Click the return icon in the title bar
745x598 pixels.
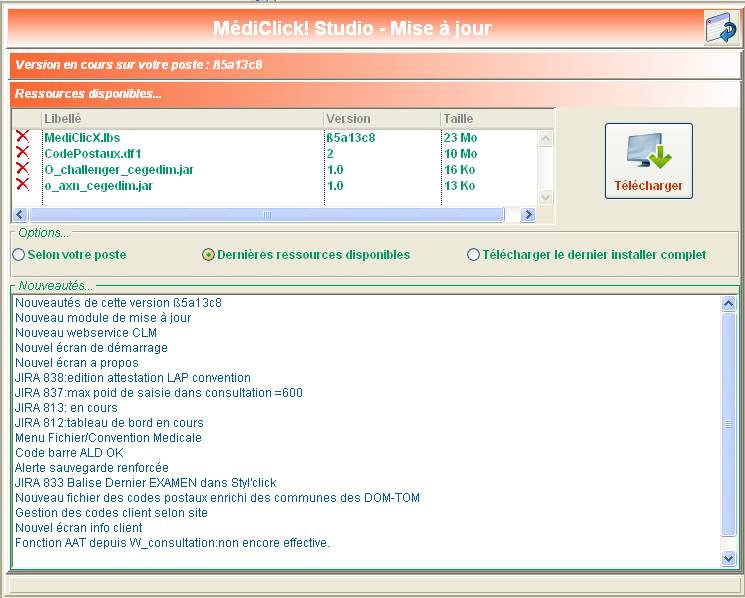click(721, 28)
